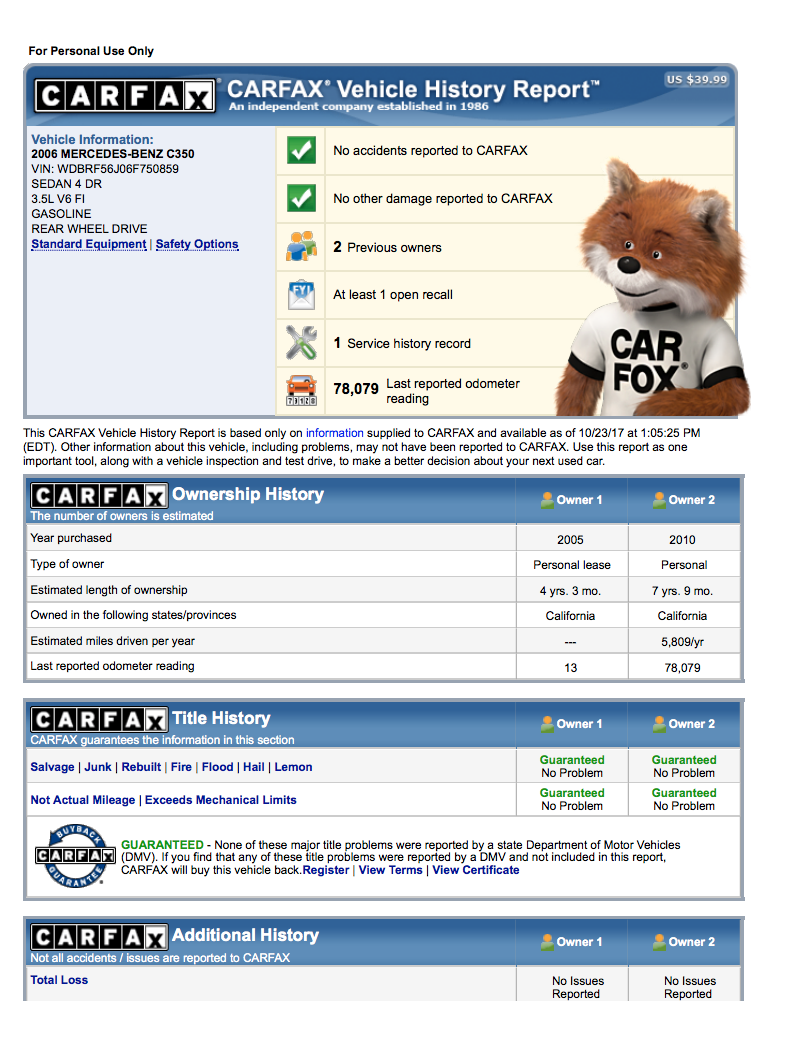
Task: Open the Salvage title link
Action: pyautogui.click(x=53, y=767)
